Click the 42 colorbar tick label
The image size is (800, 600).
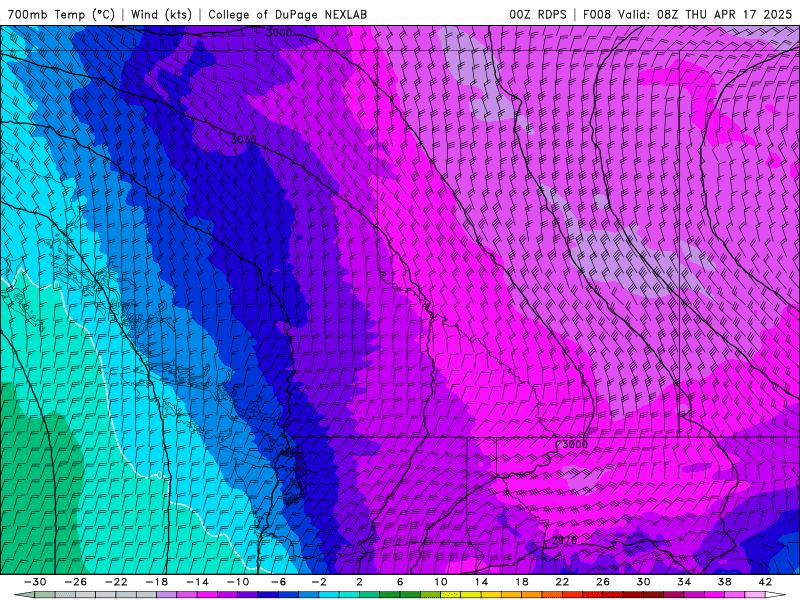[x=765, y=582]
